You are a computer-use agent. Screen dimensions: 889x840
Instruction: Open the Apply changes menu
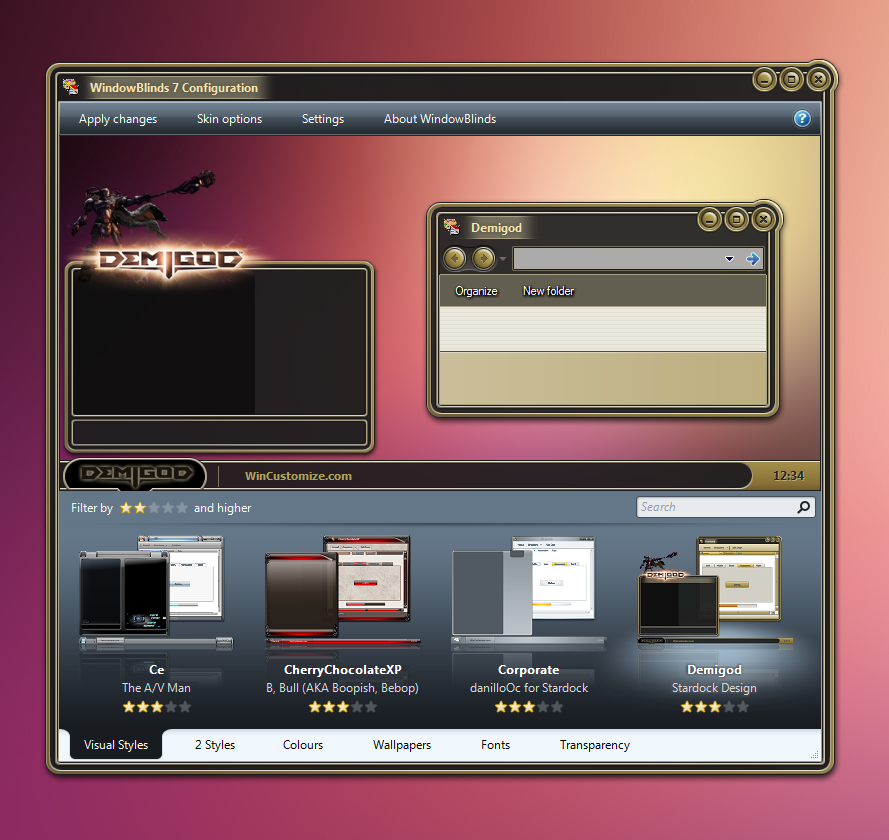118,119
